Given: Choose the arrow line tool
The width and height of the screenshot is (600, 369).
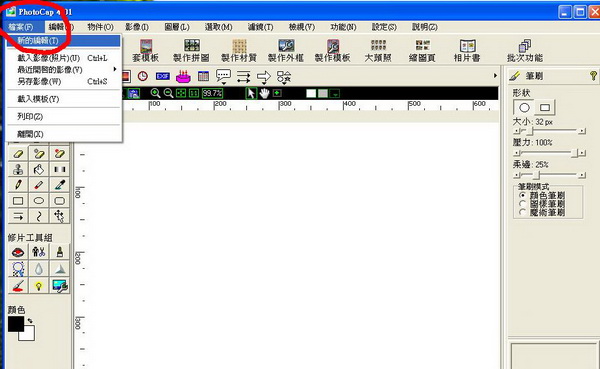Looking at the screenshot, I should [18, 216].
